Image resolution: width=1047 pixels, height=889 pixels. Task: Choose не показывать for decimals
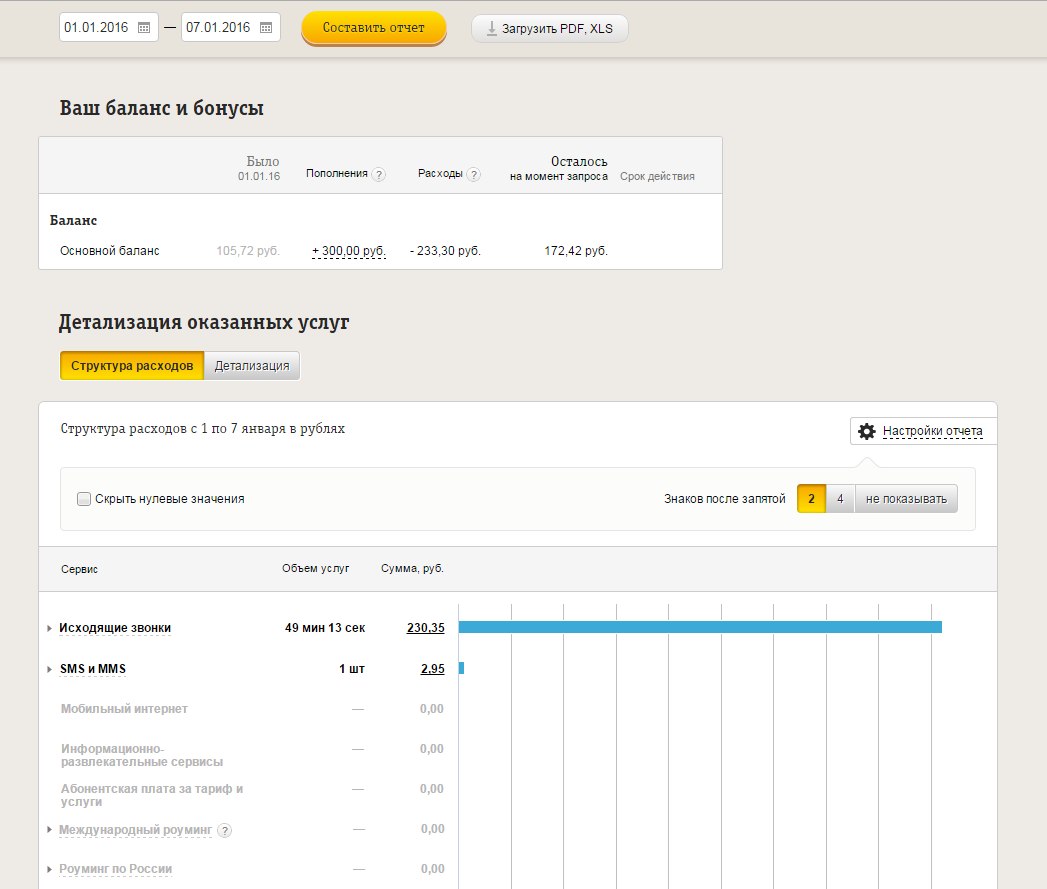point(906,498)
